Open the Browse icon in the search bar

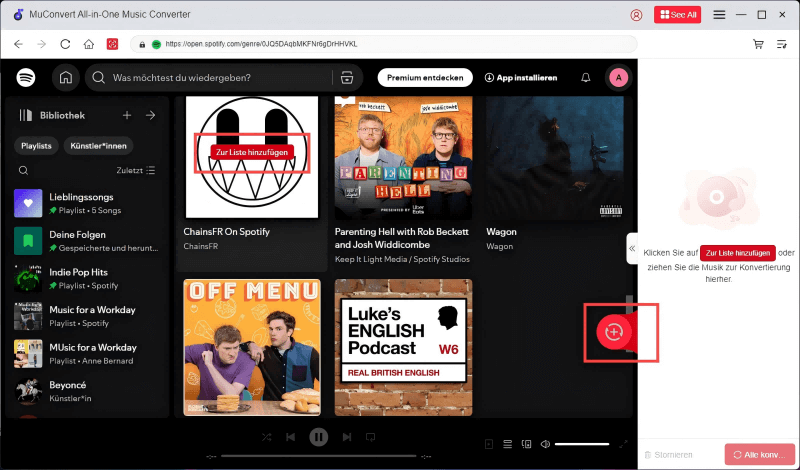tap(347, 77)
